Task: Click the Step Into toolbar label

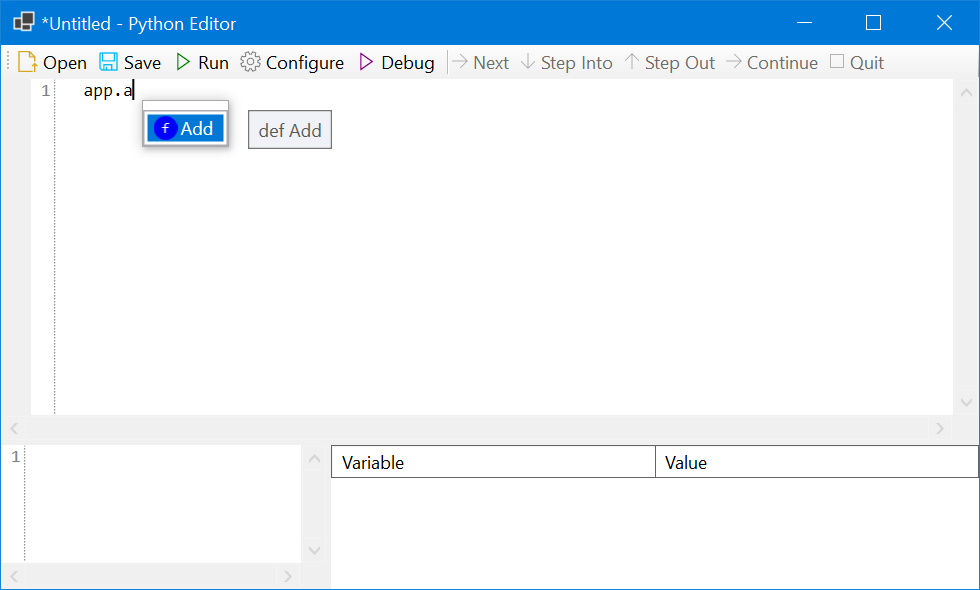Action: [x=576, y=63]
